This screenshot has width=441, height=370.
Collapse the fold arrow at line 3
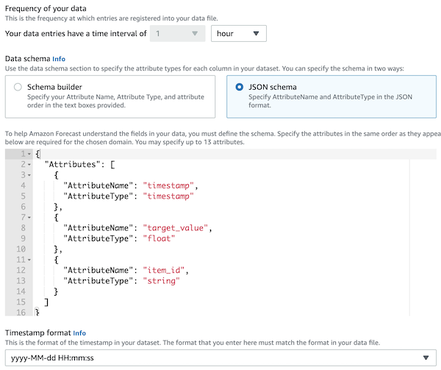29,175
